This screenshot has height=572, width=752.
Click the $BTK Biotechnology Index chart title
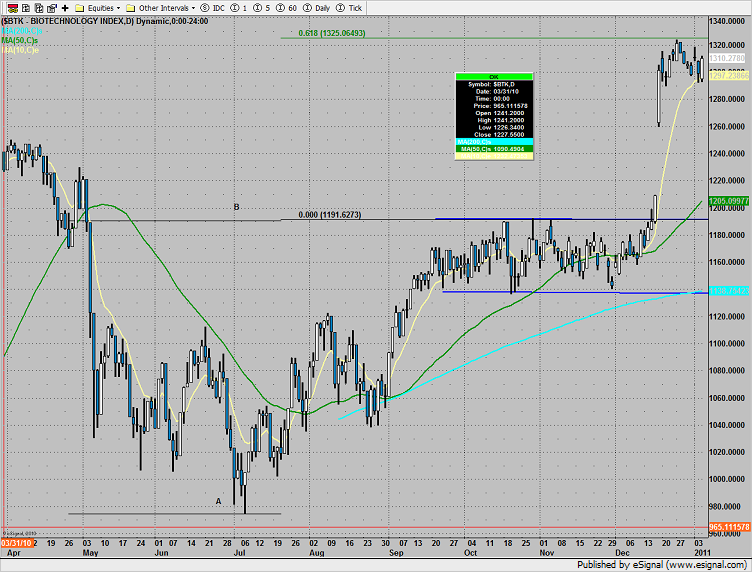[x=60, y=19]
